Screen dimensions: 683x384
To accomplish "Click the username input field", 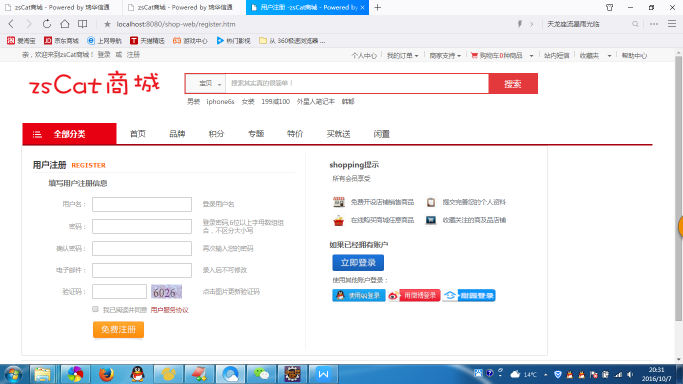I will (142, 204).
